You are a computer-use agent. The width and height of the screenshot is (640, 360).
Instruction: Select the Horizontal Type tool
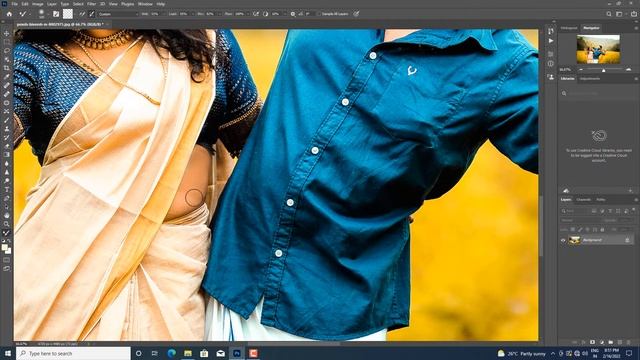point(7,189)
